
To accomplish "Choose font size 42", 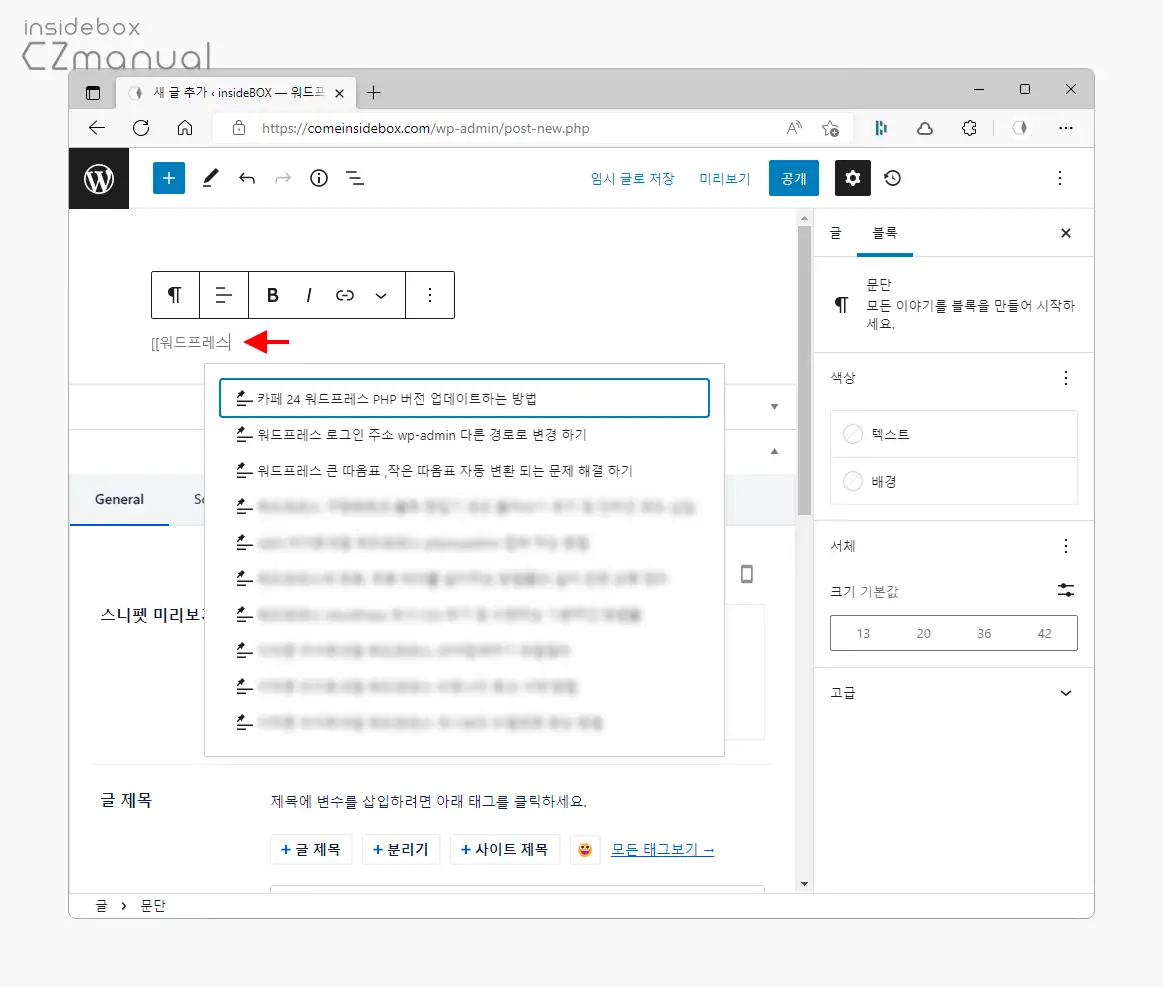I will pyautogui.click(x=1044, y=633).
